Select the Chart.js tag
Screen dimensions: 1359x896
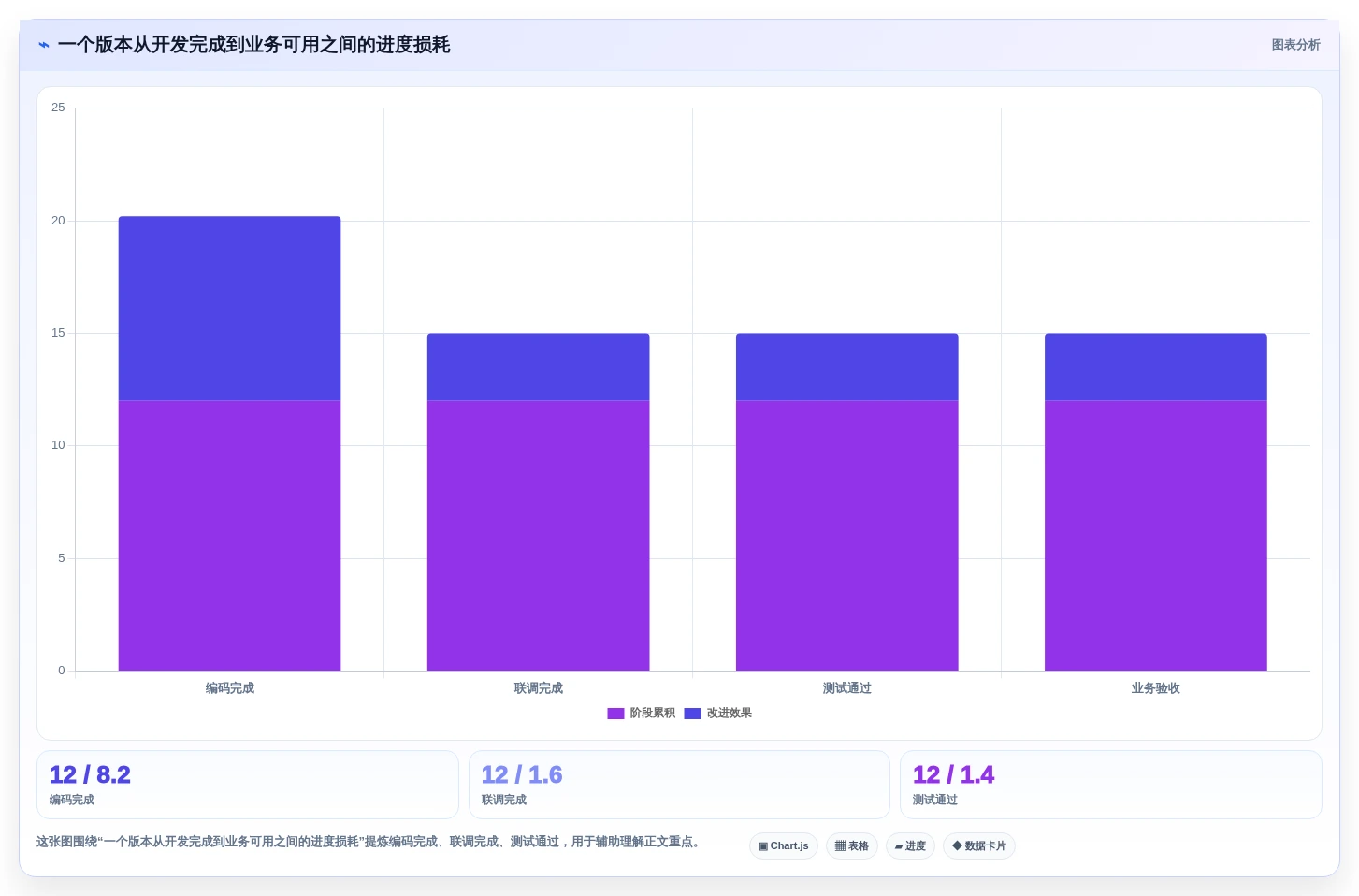pos(784,845)
